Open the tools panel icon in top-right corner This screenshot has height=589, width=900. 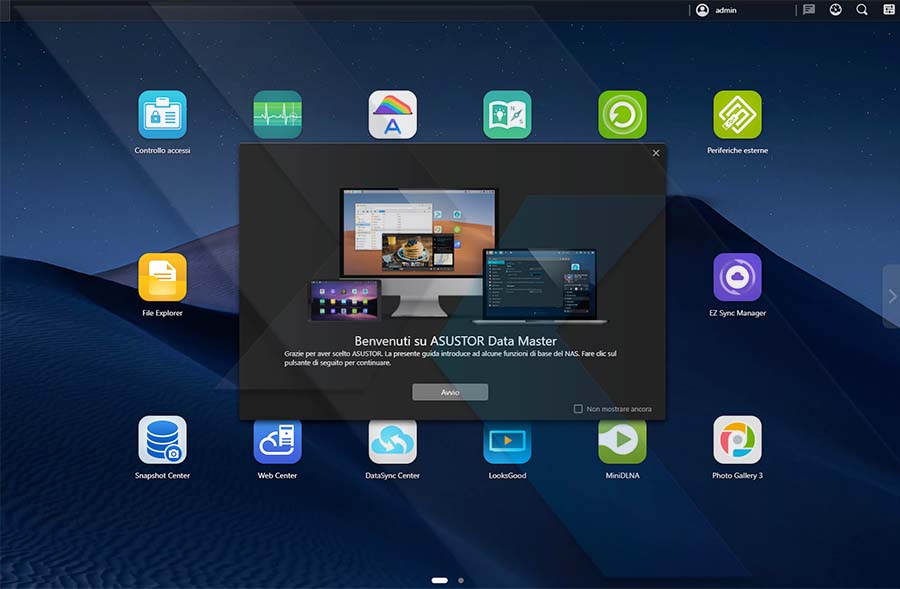coord(889,10)
